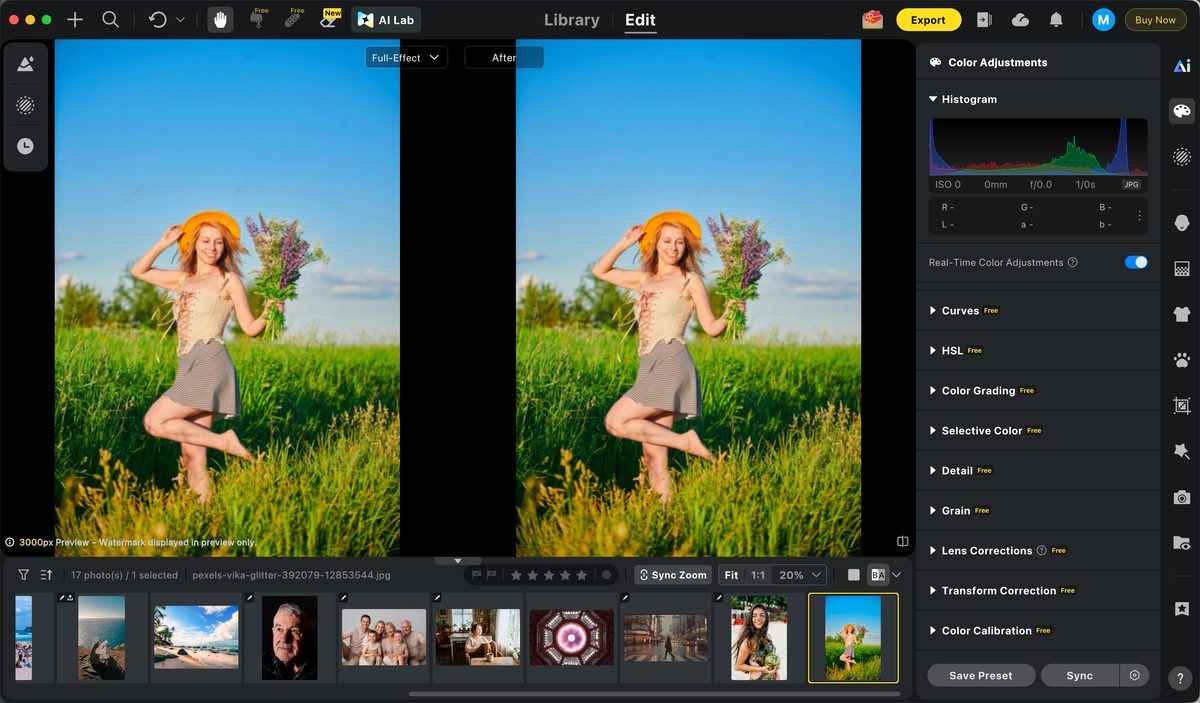Click the Fit zoom button
The height and width of the screenshot is (703, 1200).
[732, 575]
